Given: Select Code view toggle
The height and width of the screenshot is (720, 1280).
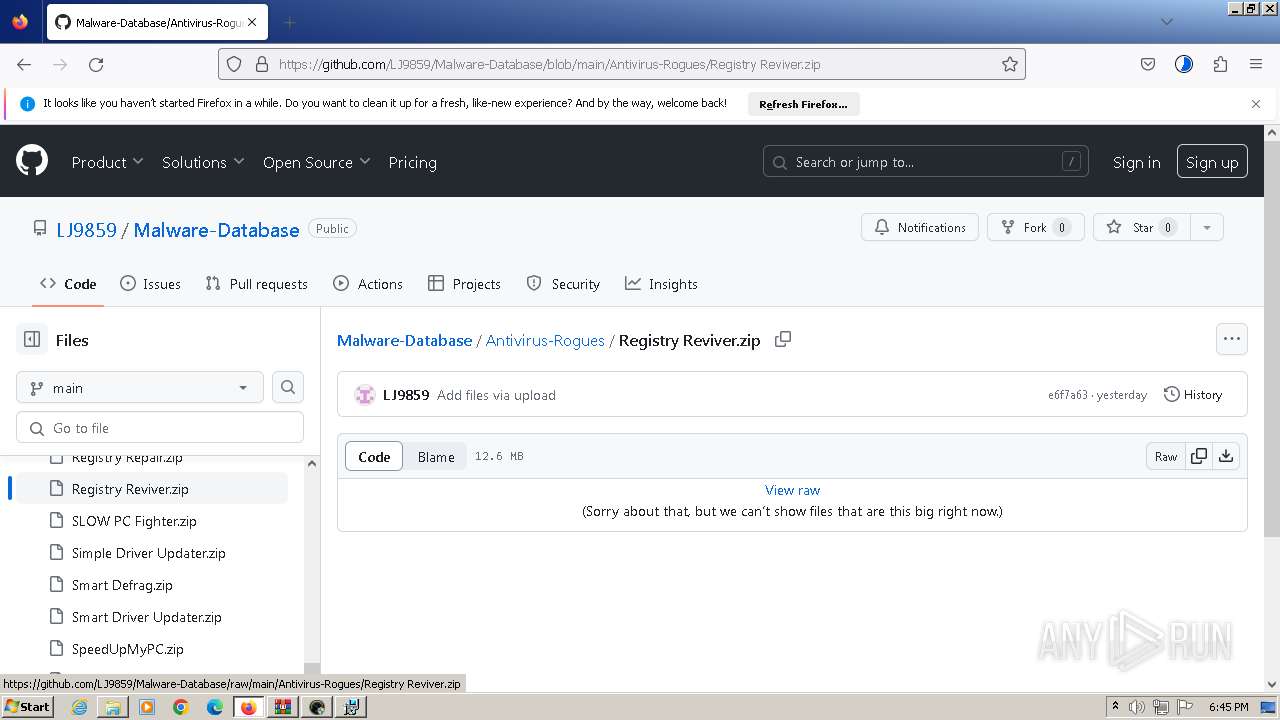Looking at the screenshot, I should pyautogui.click(x=374, y=456).
